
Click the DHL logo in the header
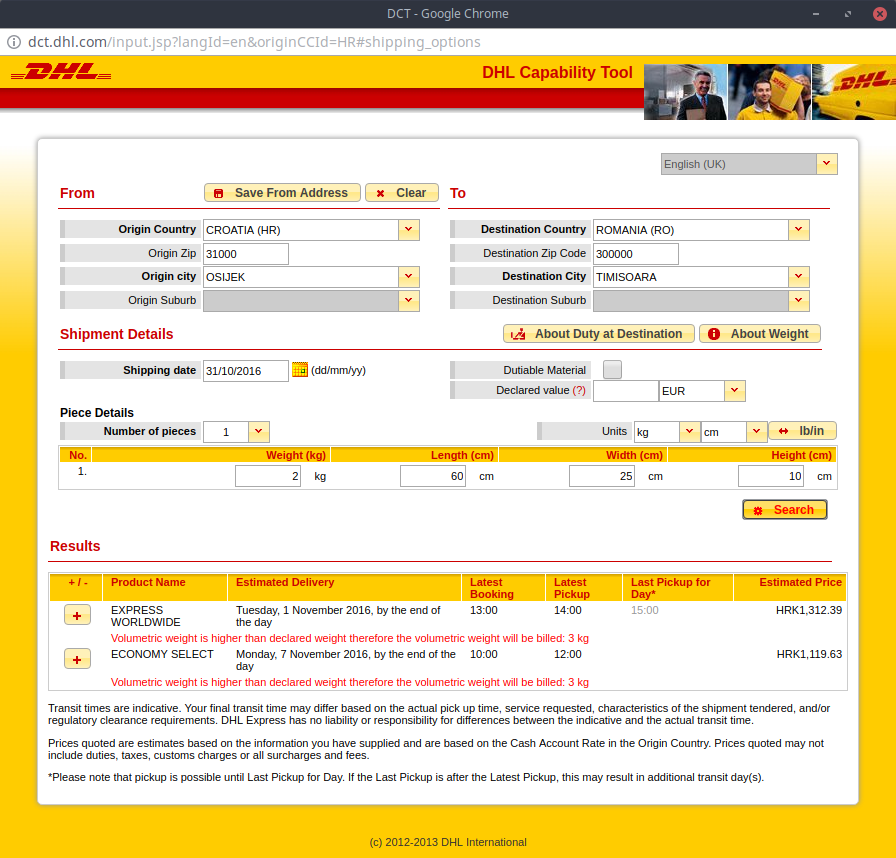pos(60,72)
